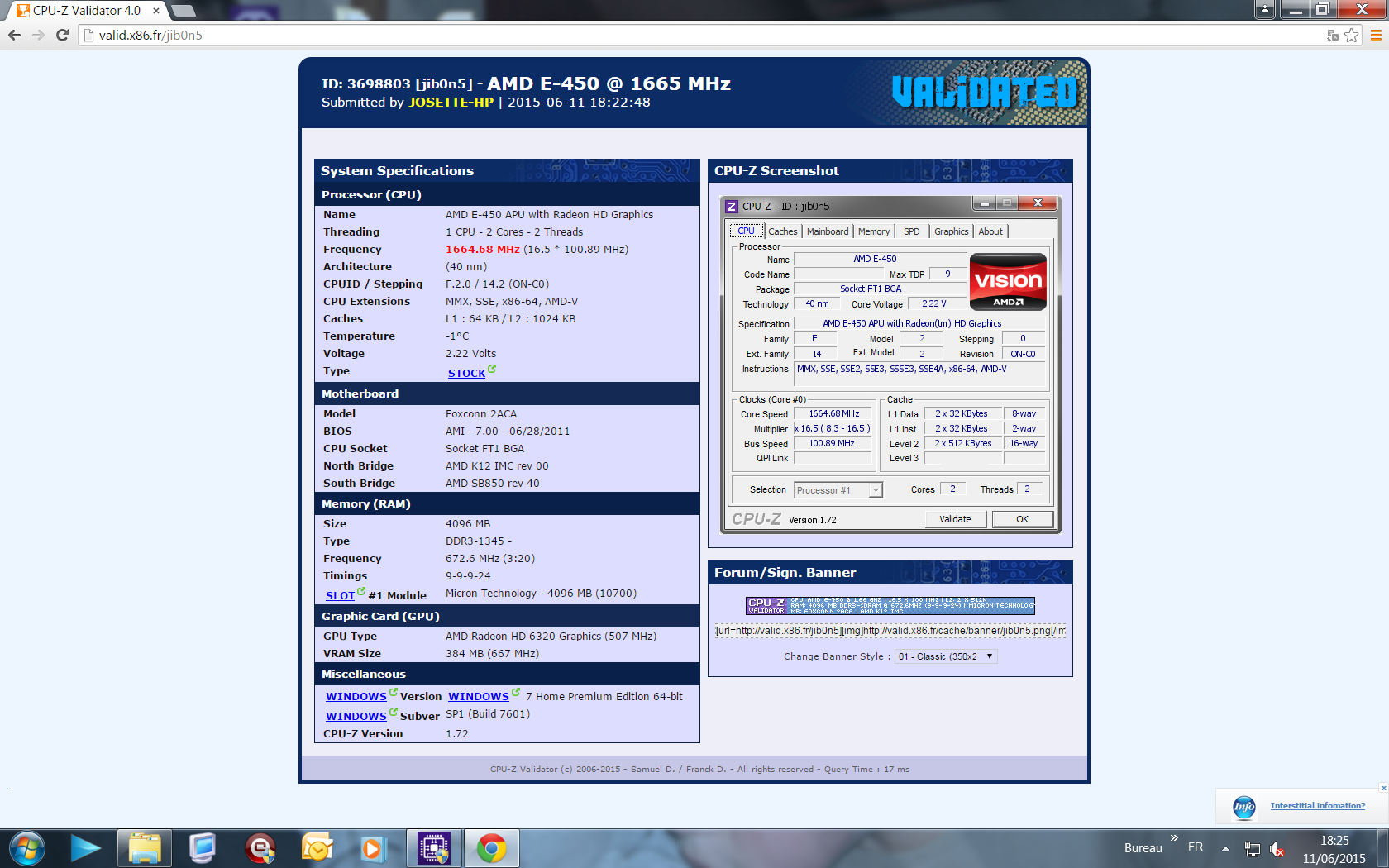Open the JOSETTE-HP submitter link
Image resolution: width=1389 pixels, height=868 pixels.
(x=451, y=103)
